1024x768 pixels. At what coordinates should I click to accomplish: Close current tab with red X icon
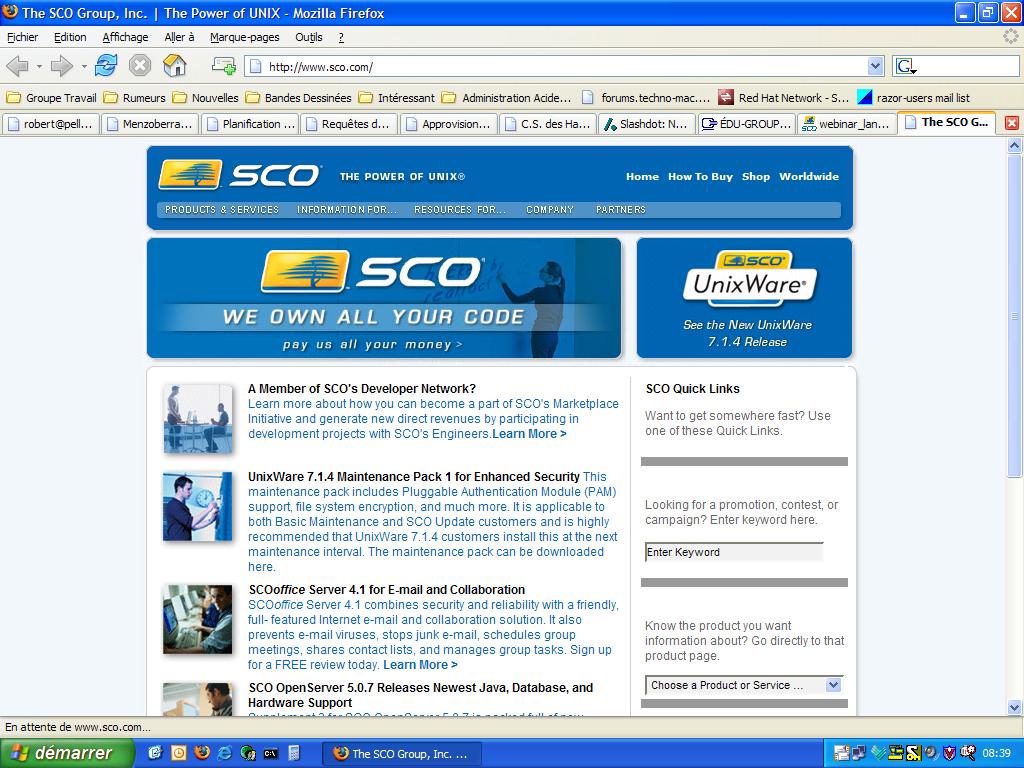(1011, 123)
